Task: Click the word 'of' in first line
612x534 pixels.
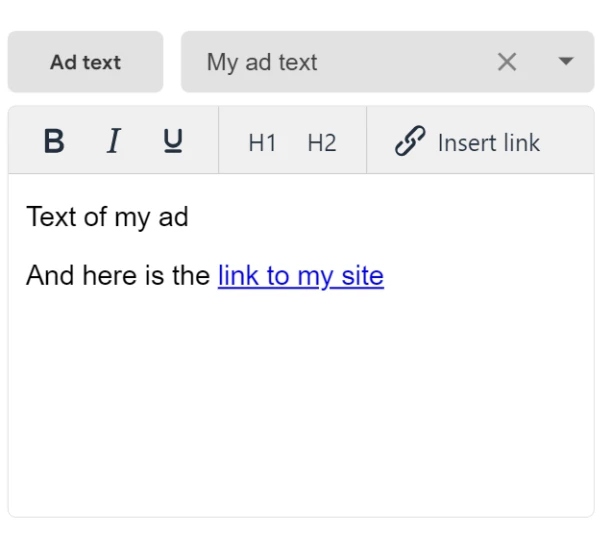Action: click(x=95, y=216)
